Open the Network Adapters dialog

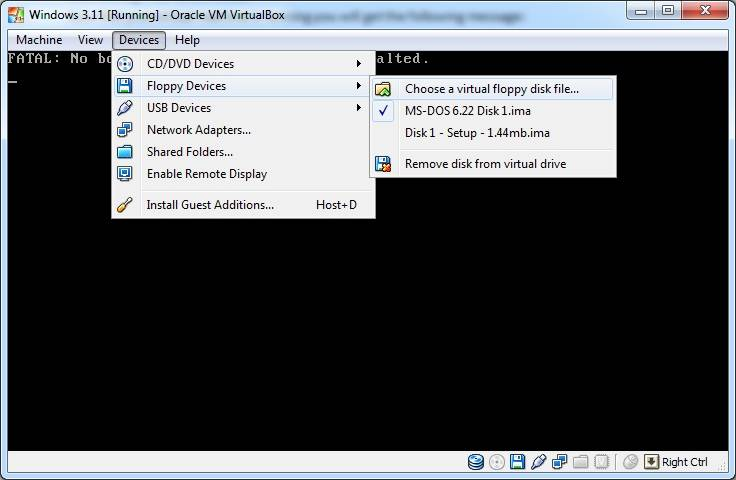click(x=198, y=130)
